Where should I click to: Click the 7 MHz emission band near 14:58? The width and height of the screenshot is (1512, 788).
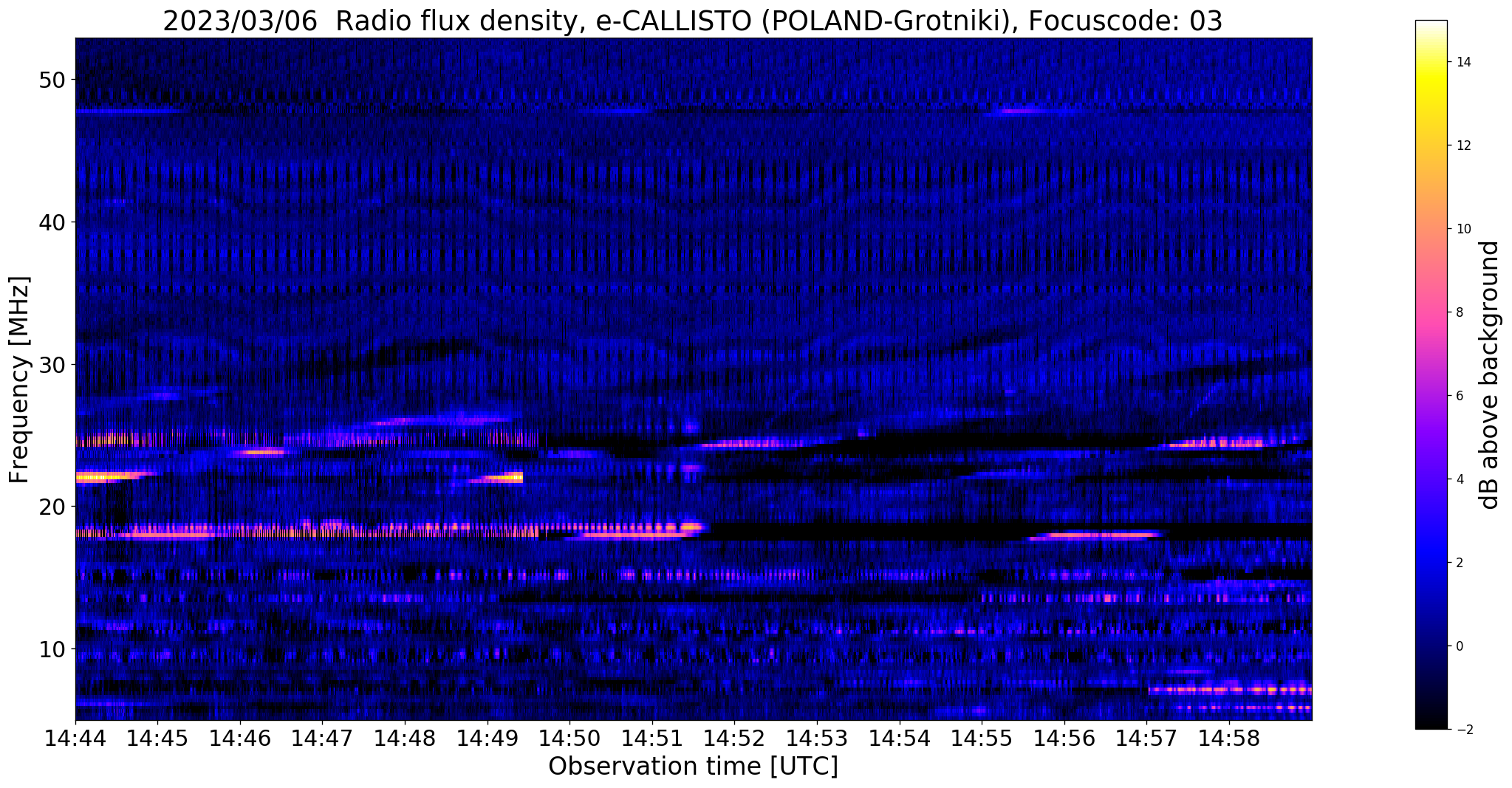pyautogui.click(x=1230, y=690)
